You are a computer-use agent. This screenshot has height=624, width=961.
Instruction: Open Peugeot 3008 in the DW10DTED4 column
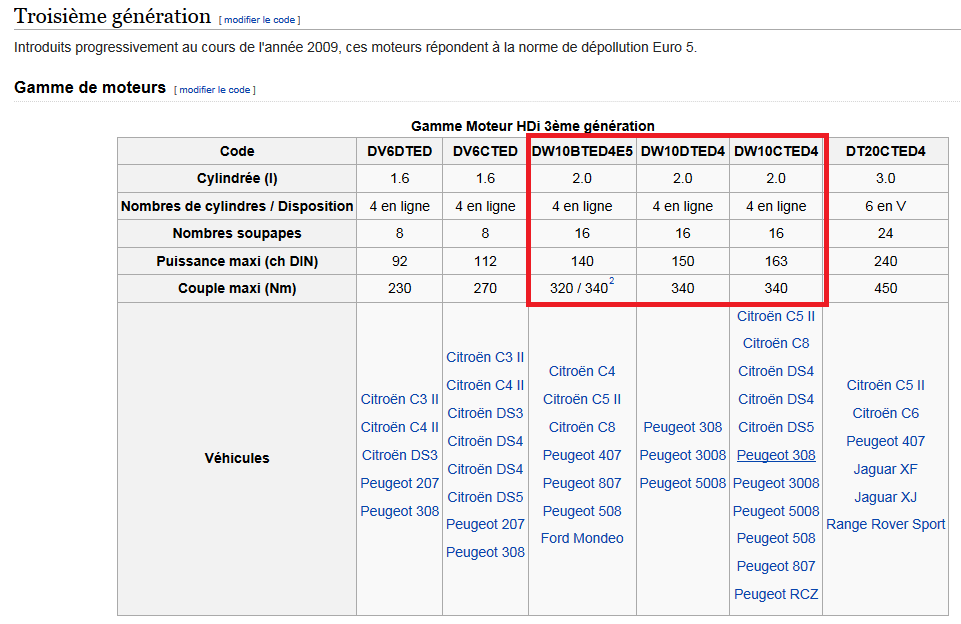[x=683, y=455]
